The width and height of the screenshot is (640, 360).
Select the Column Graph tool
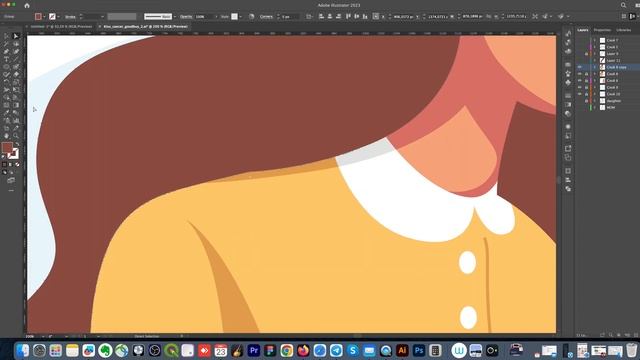coord(16,121)
